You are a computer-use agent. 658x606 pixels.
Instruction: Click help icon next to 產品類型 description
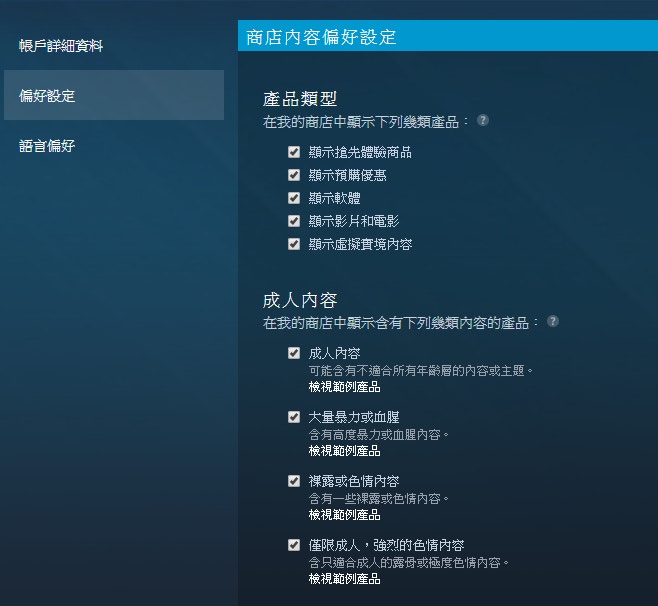[x=483, y=120]
